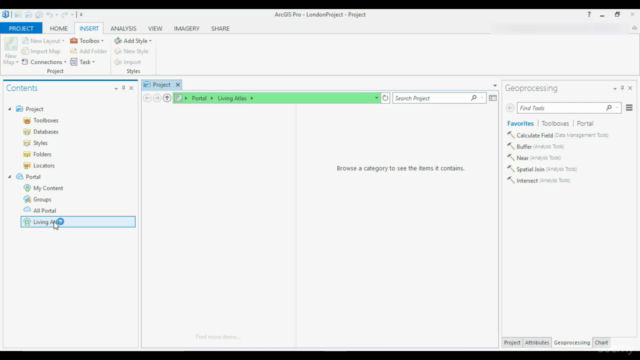Screen dimensions: 640x360
Task: Click the New Map icon
Action: pyautogui.click(x=11, y=45)
